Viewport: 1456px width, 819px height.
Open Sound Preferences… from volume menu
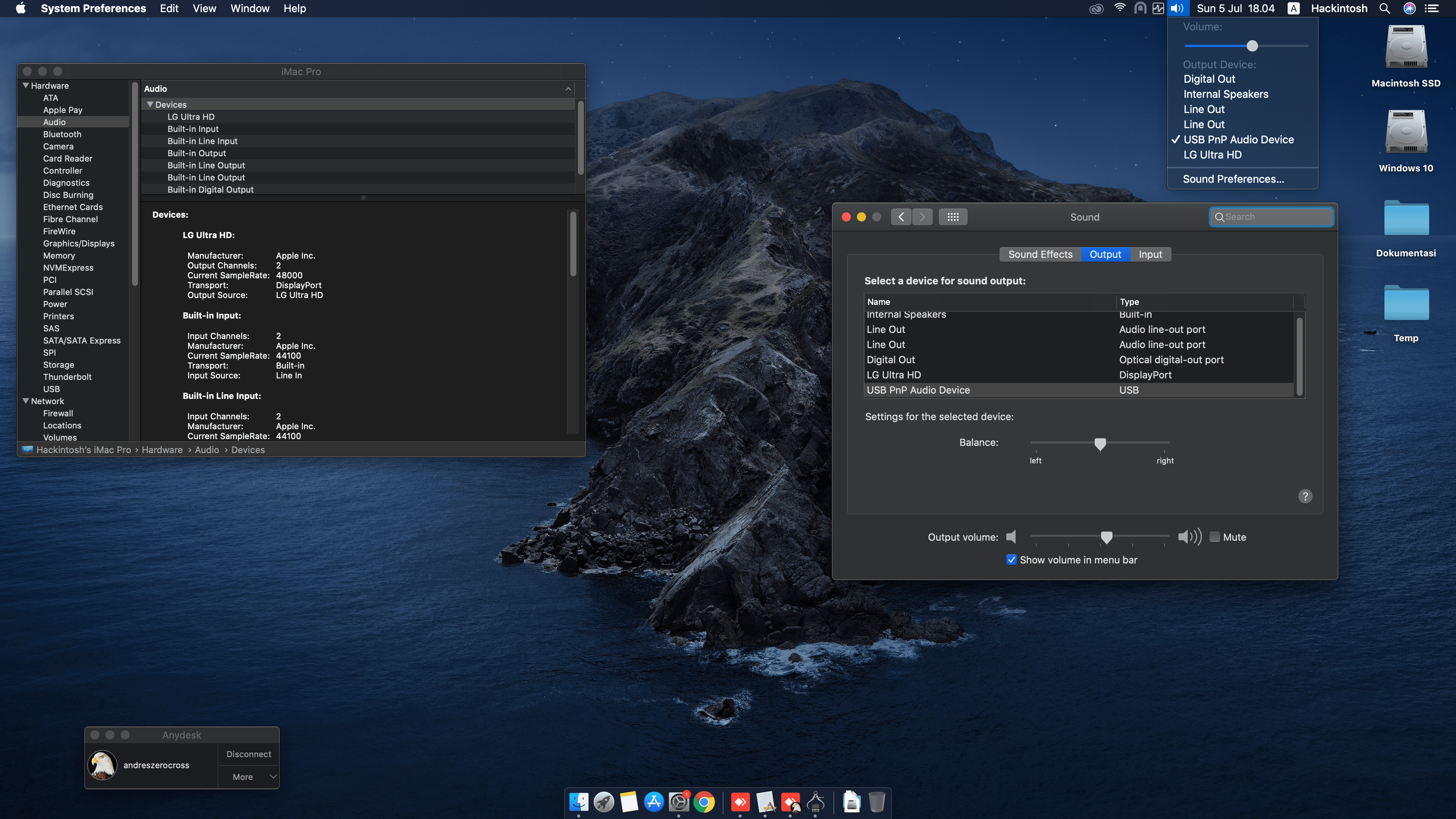click(1233, 179)
